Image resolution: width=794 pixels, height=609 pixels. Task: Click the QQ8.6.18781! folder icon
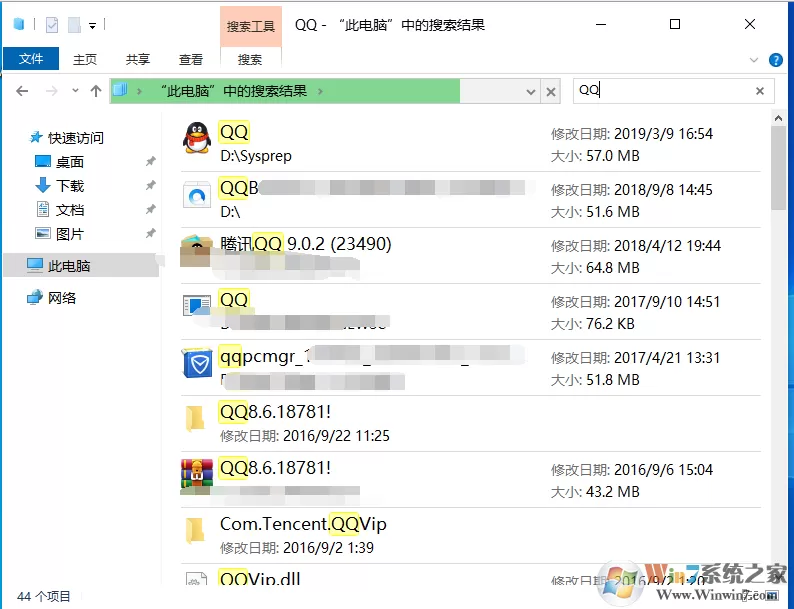tap(195, 418)
